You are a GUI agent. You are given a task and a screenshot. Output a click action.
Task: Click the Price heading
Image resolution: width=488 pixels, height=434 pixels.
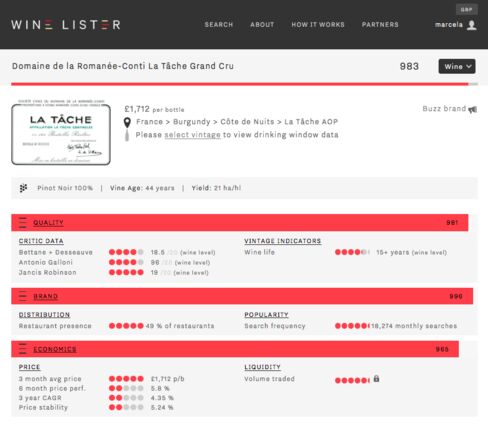29,367
